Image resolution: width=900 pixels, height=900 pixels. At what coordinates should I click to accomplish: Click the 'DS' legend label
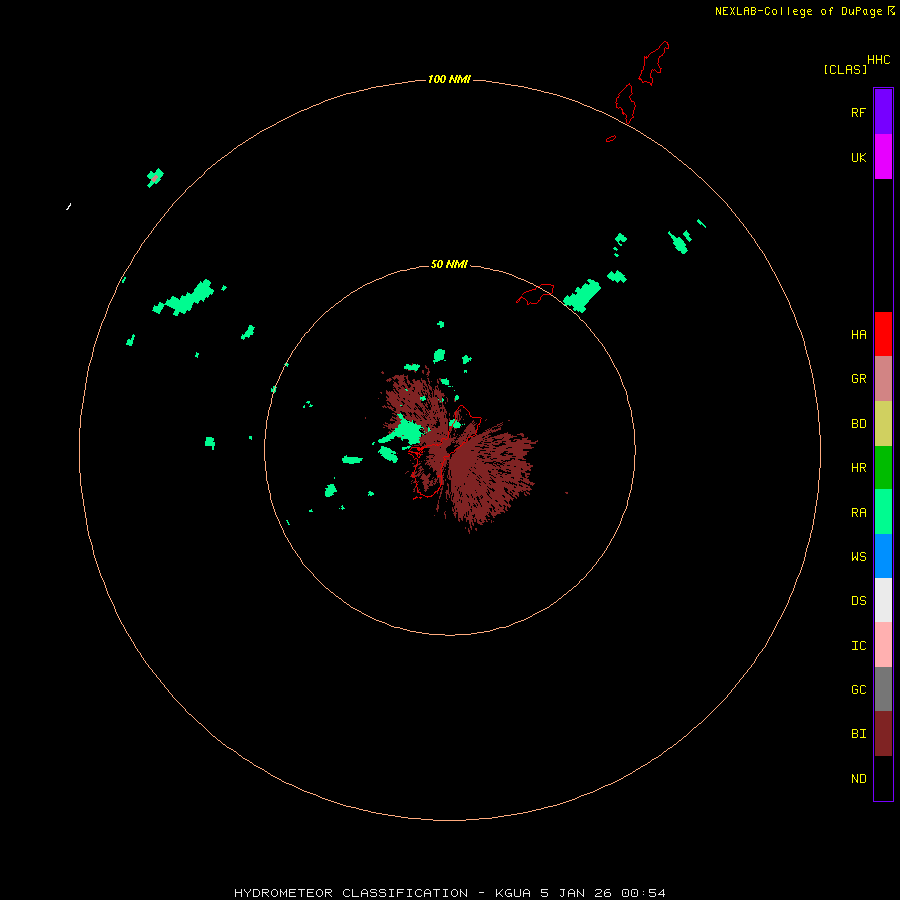click(x=859, y=601)
